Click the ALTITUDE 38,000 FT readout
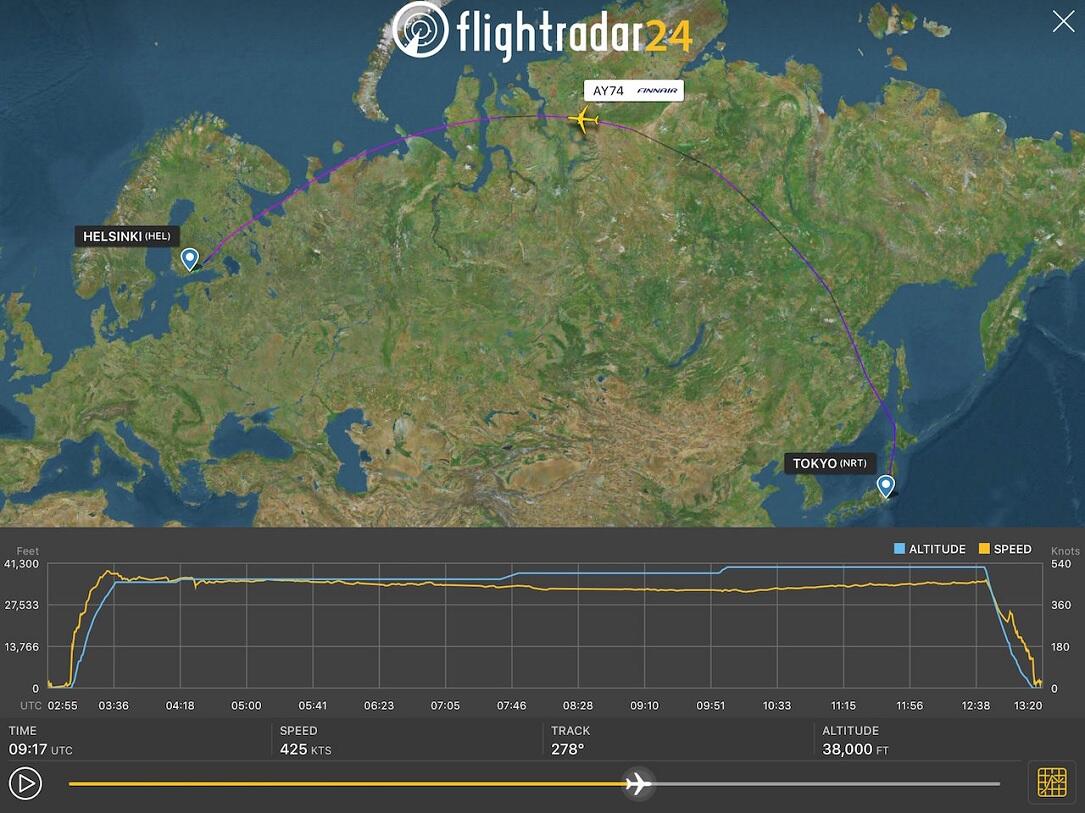The image size is (1085, 813). tap(854, 741)
